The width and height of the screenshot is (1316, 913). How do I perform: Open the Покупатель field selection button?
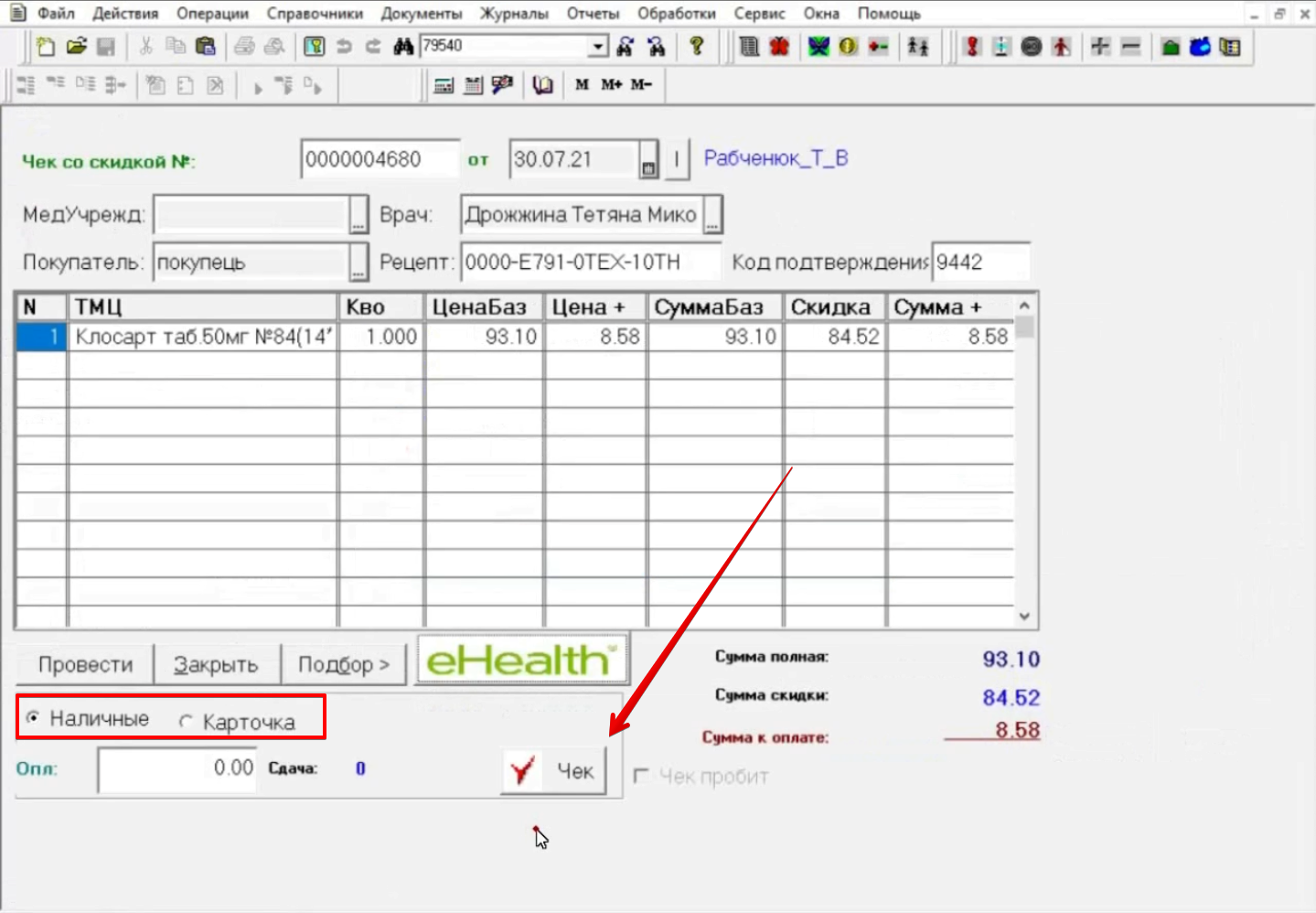point(358,263)
